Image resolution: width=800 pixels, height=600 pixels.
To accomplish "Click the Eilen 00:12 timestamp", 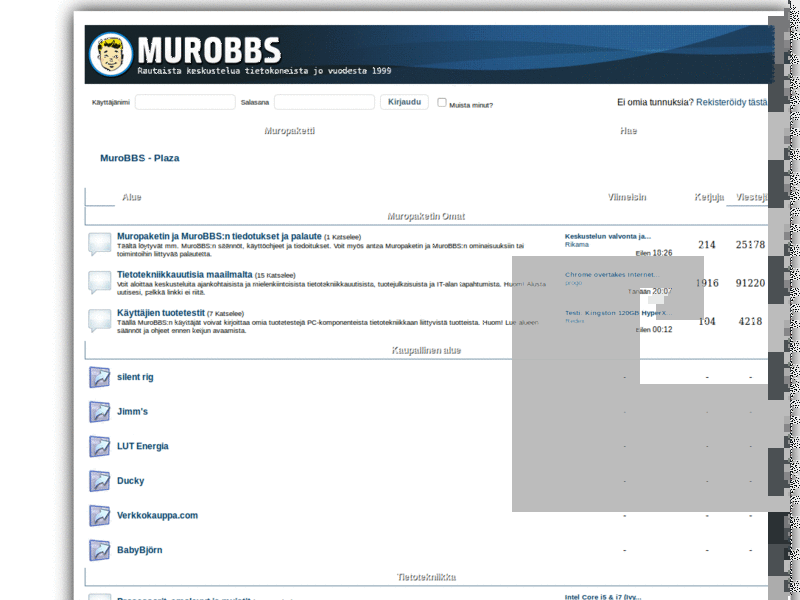I will coord(654,330).
